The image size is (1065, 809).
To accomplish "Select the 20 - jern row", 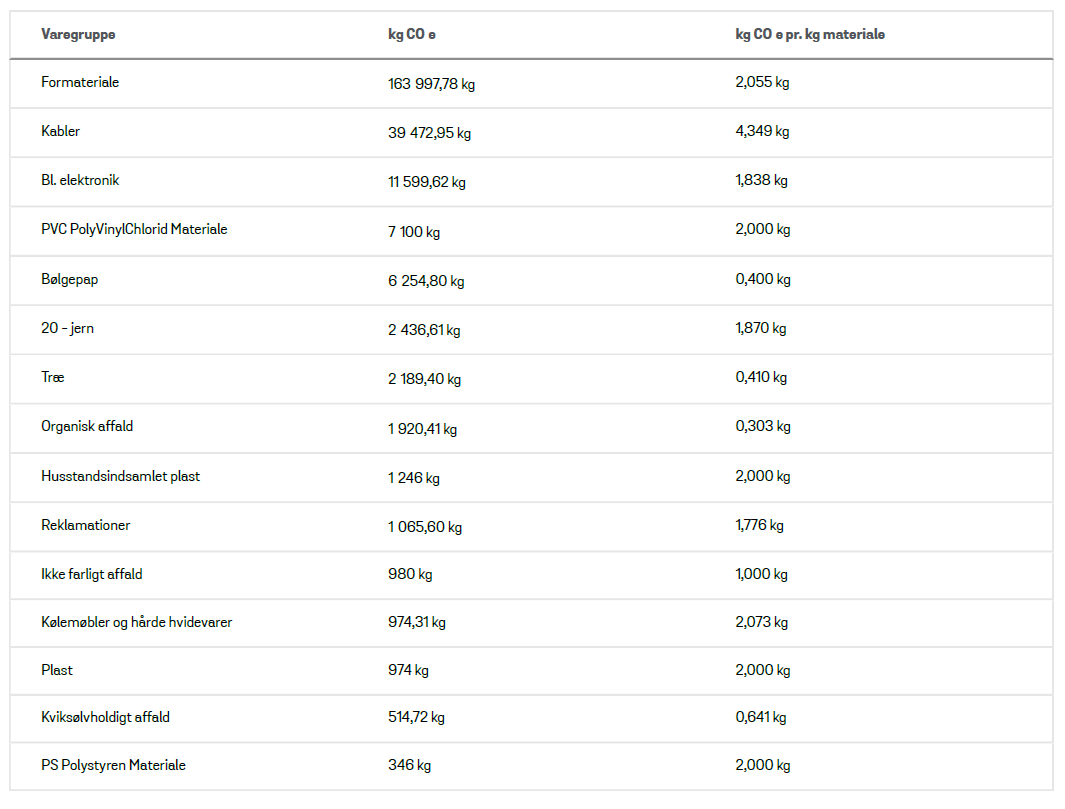I will pos(531,329).
